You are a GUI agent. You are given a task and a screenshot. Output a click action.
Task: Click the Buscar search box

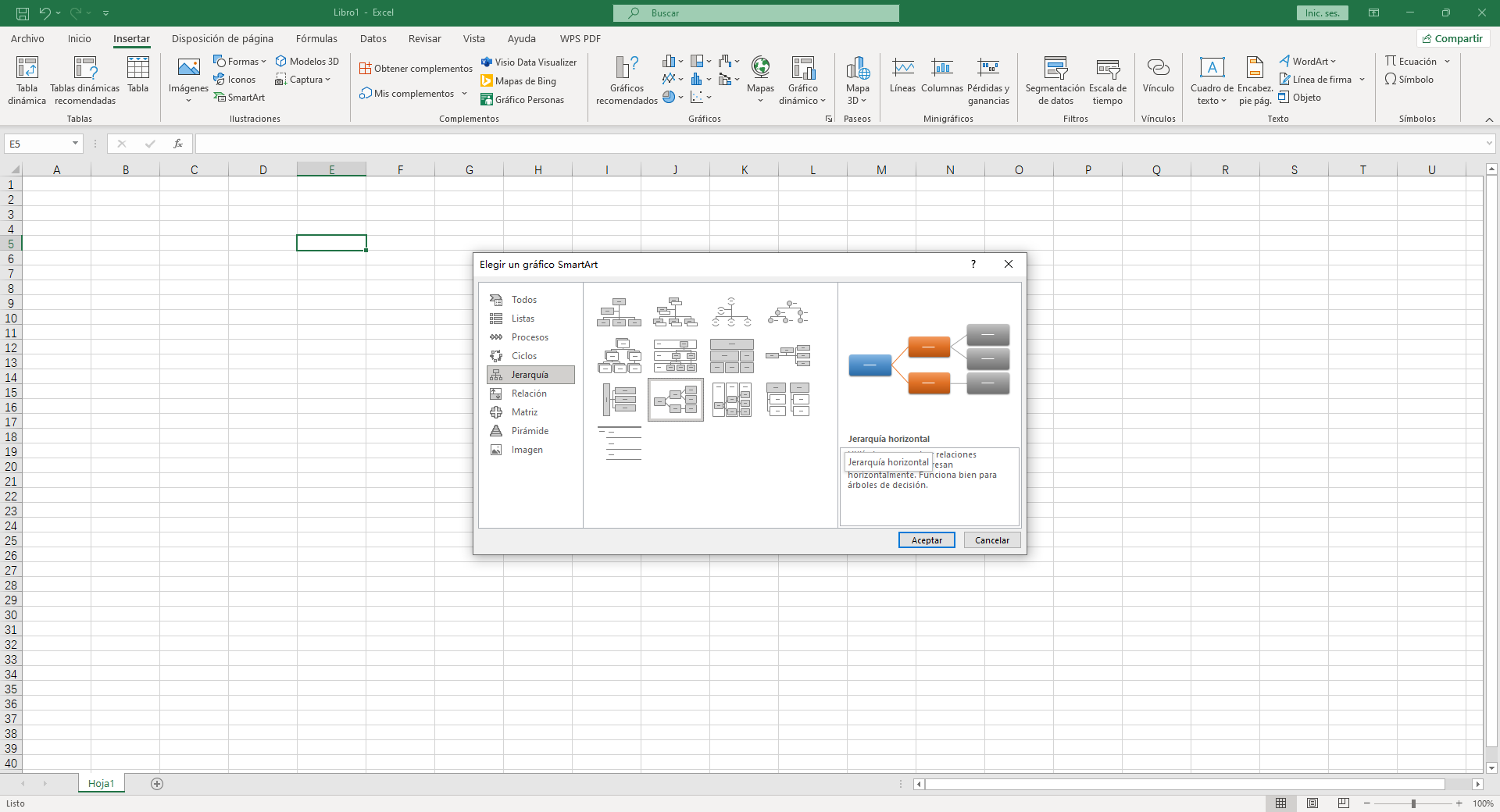[x=755, y=13]
